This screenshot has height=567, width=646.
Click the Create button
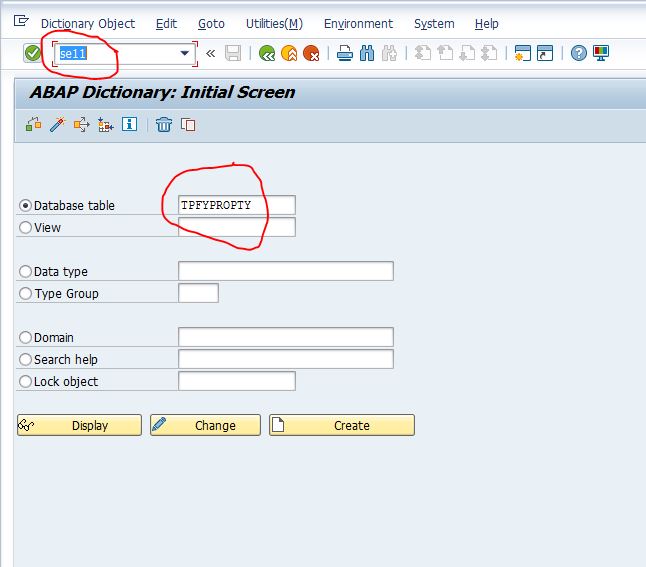(x=342, y=425)
